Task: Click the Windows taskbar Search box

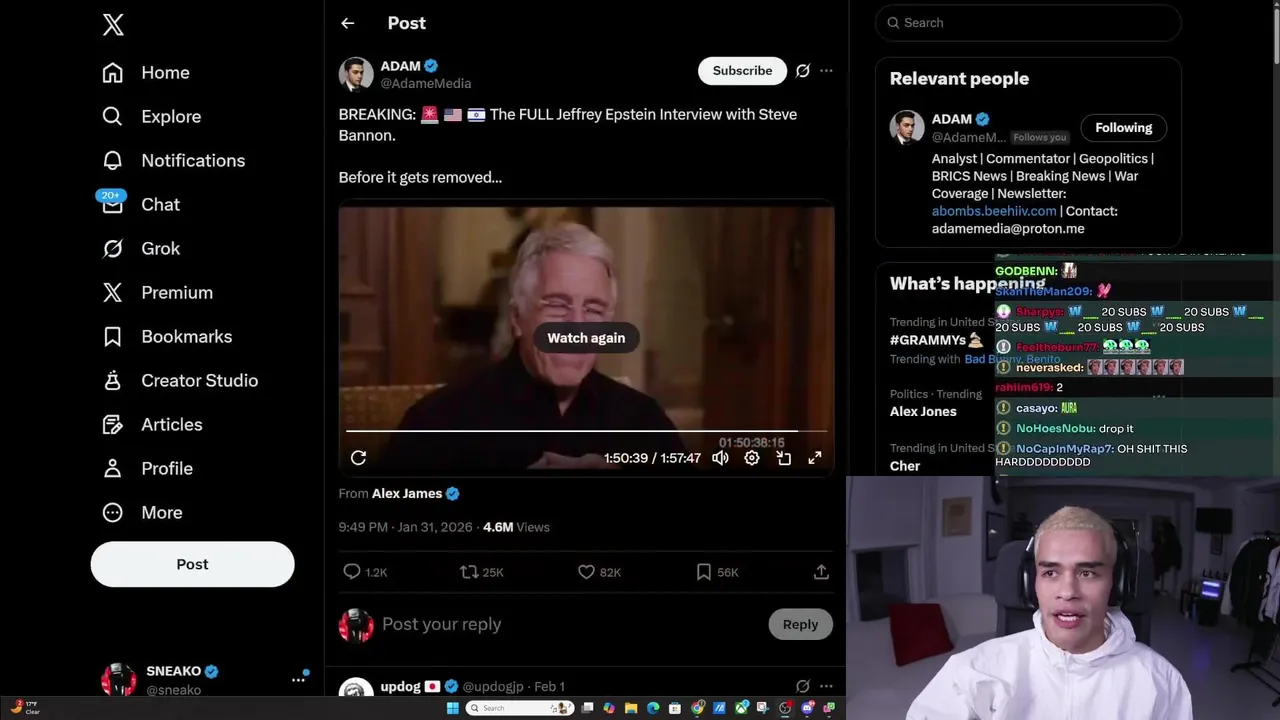Action: [519, 708]
